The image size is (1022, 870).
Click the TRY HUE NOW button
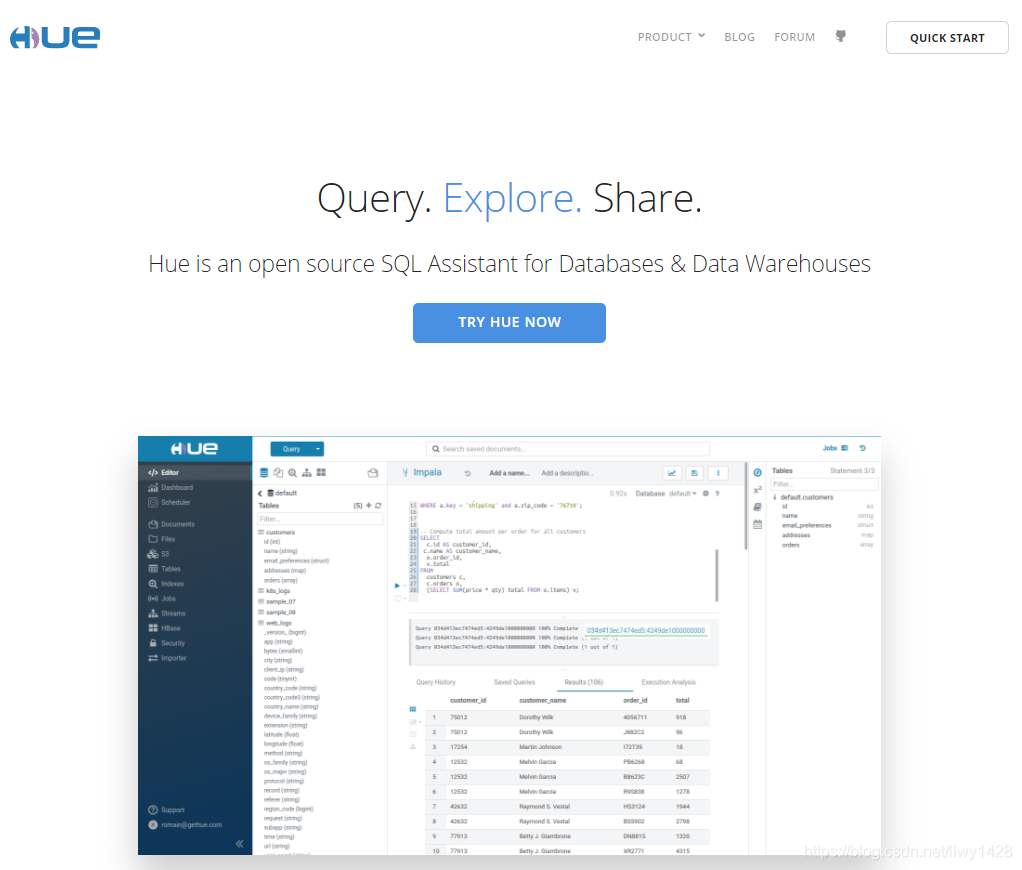pos(509,323)
